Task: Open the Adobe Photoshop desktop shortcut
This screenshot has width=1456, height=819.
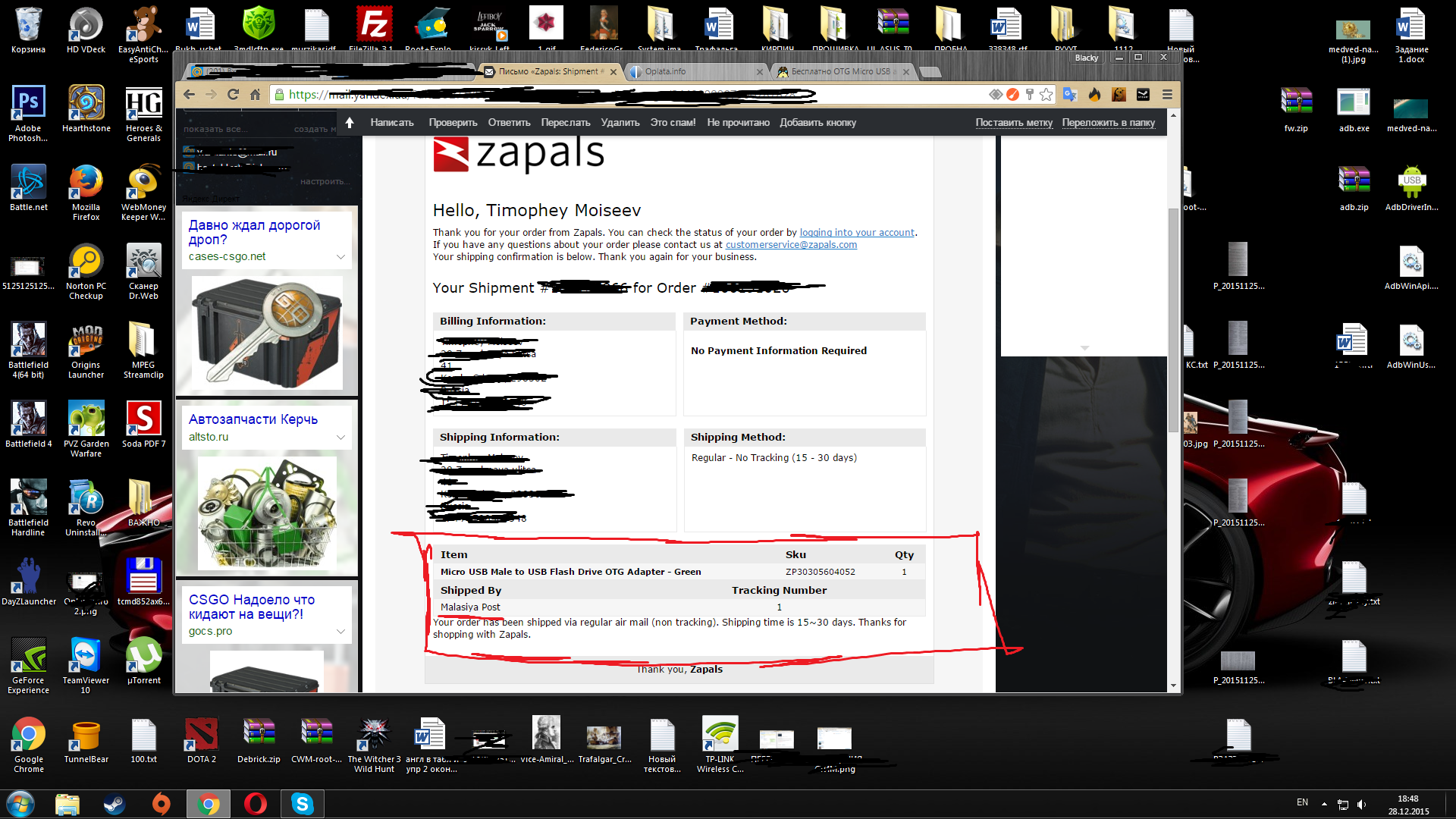Action: [x=28, y=113]
